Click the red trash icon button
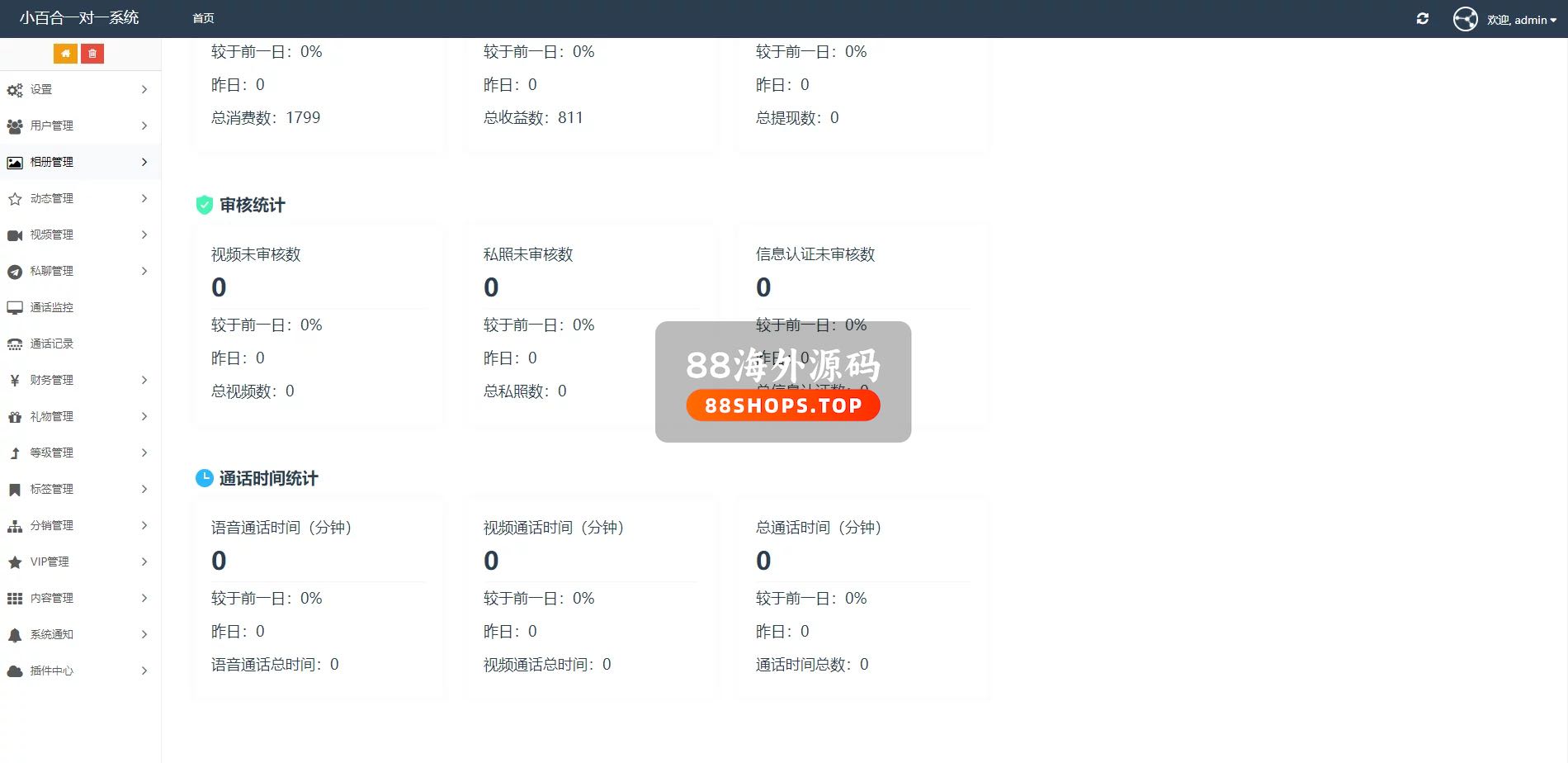 pos(92,54)
